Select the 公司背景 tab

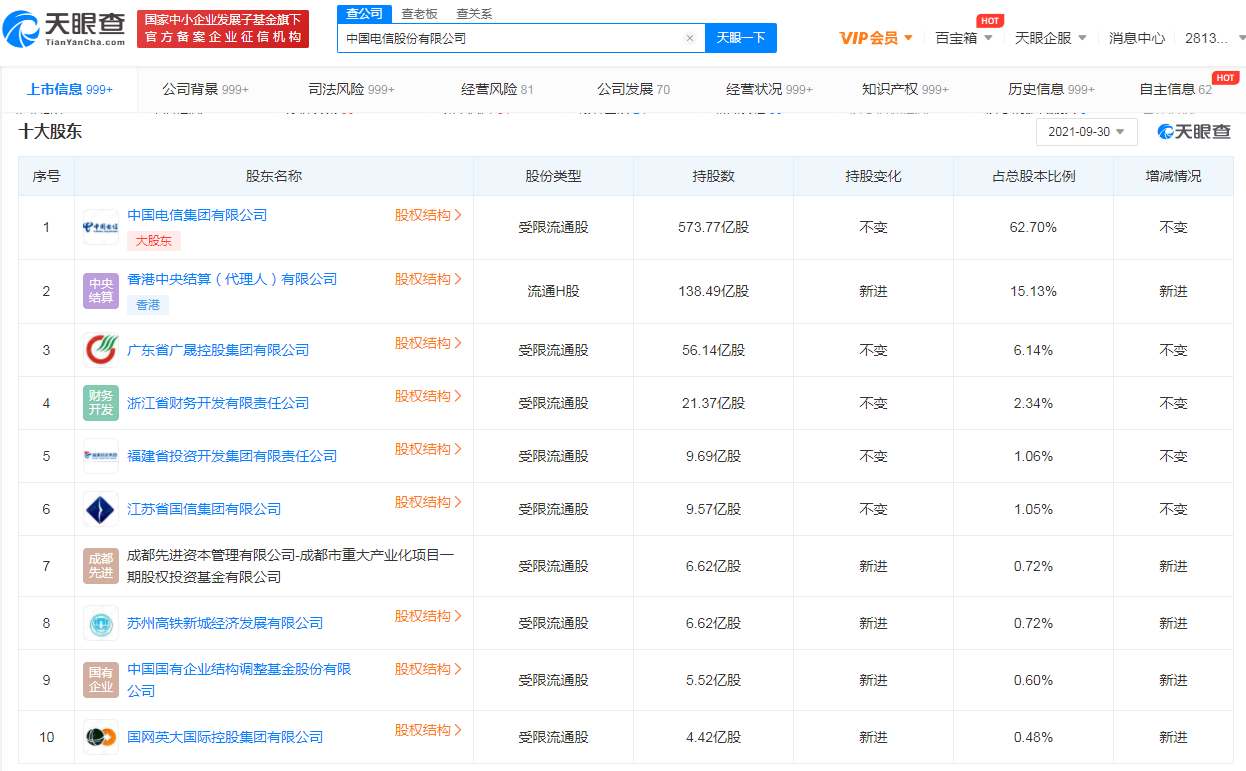pyautogui.click(x=205, y=89)
